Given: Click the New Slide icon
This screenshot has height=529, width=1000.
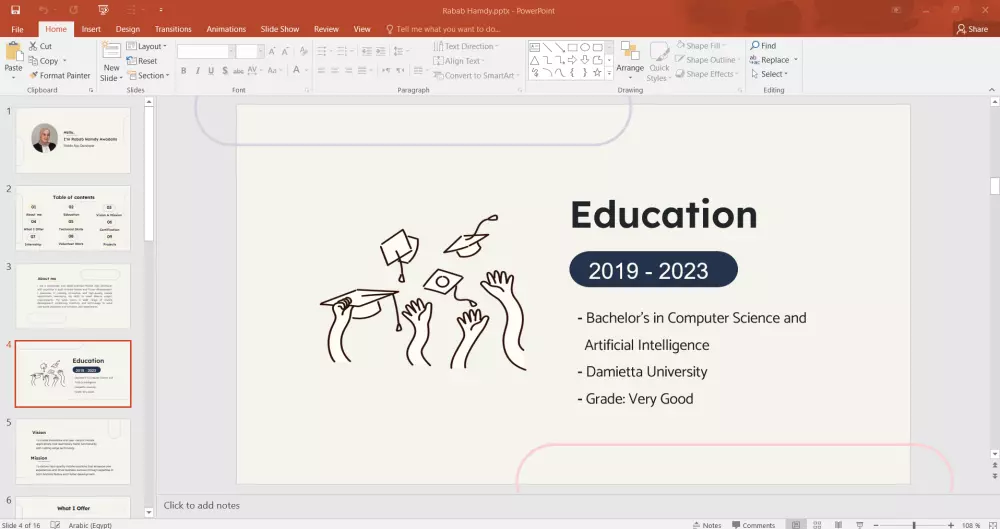Looking at the screenshot, I should tap(111, 50).
